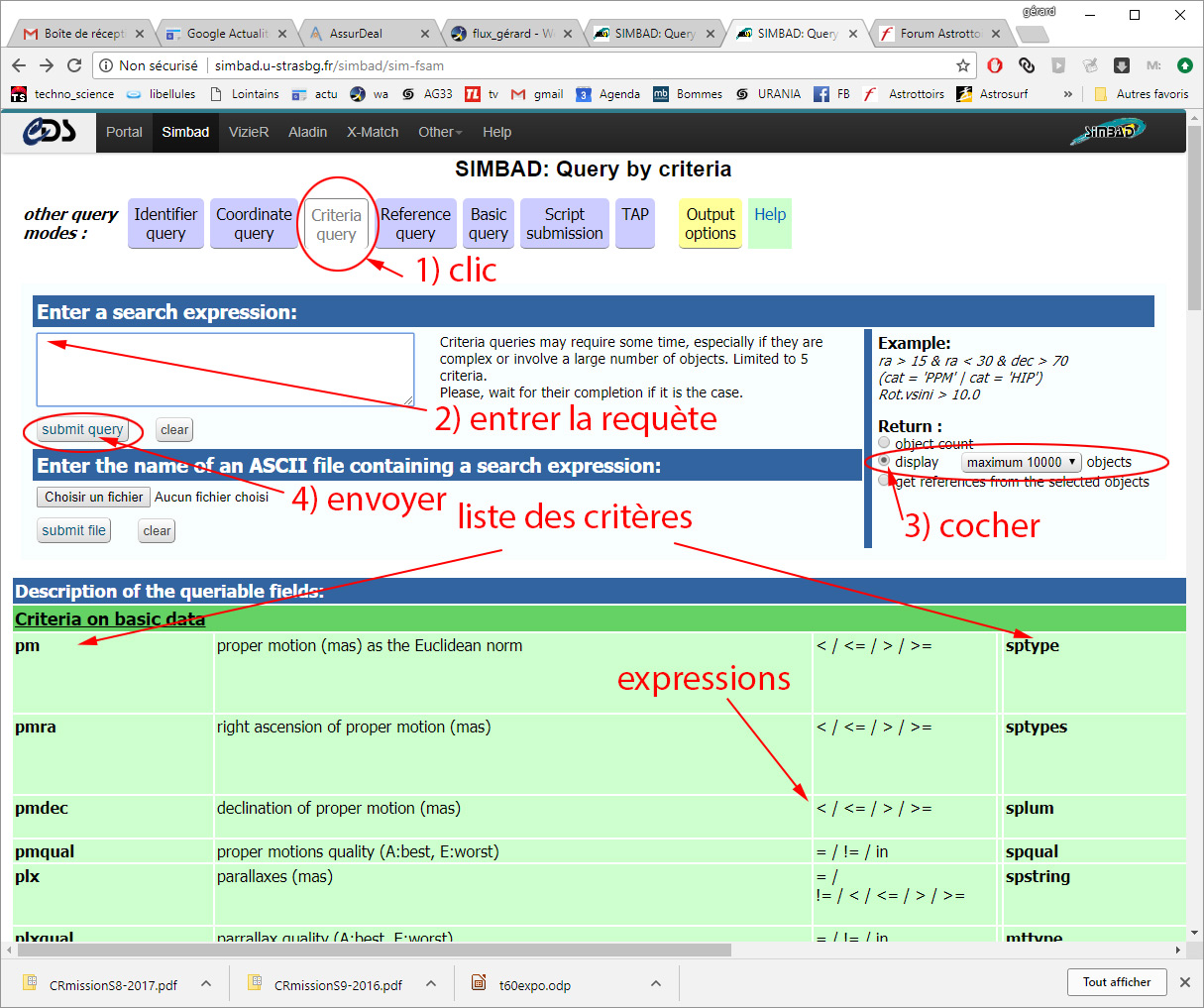Screen dimensions: 1204x1008
Task: Focus the search expression text area
Action: coord(225,369)
